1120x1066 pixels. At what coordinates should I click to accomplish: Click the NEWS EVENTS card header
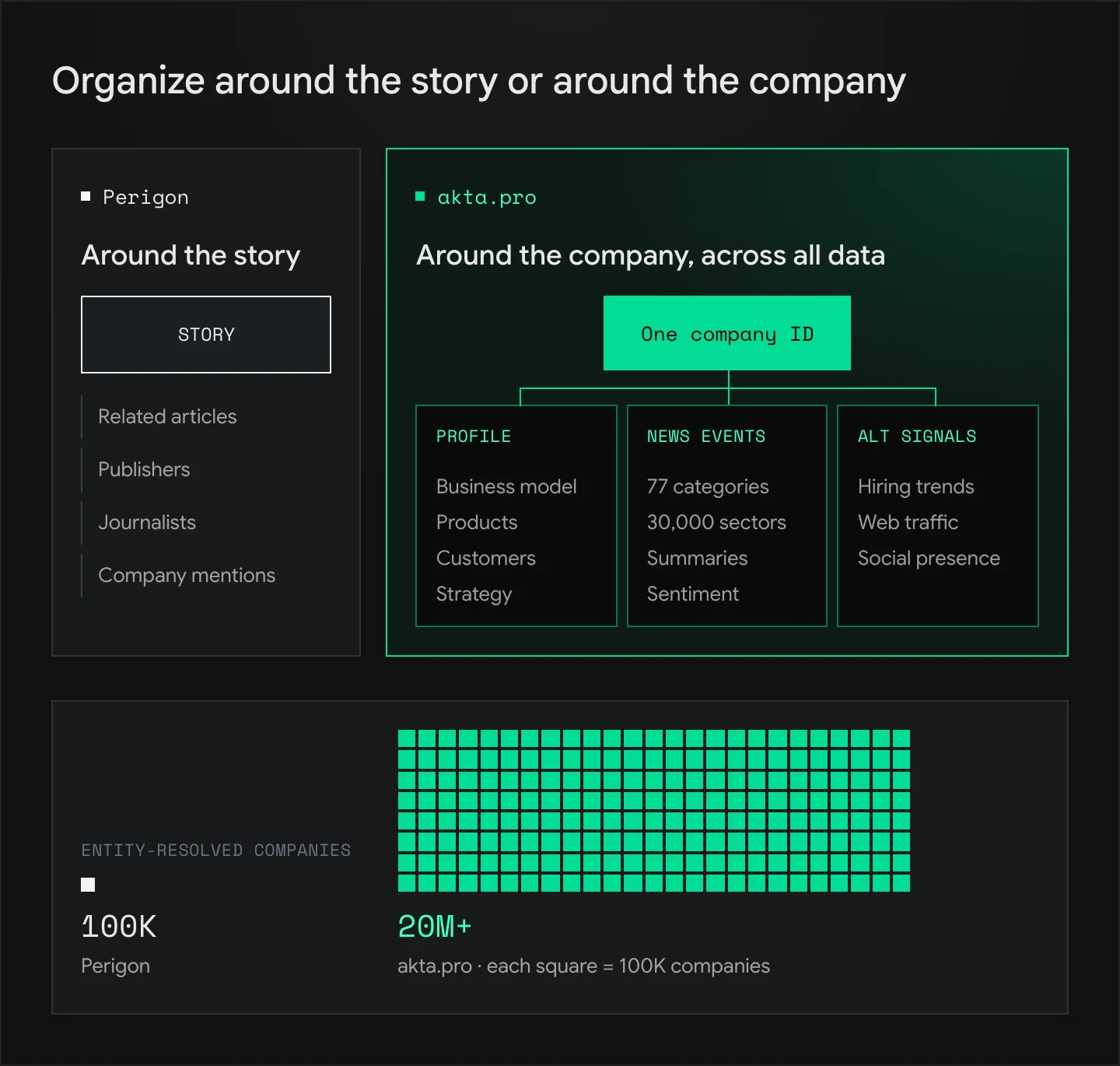[706, 437]
